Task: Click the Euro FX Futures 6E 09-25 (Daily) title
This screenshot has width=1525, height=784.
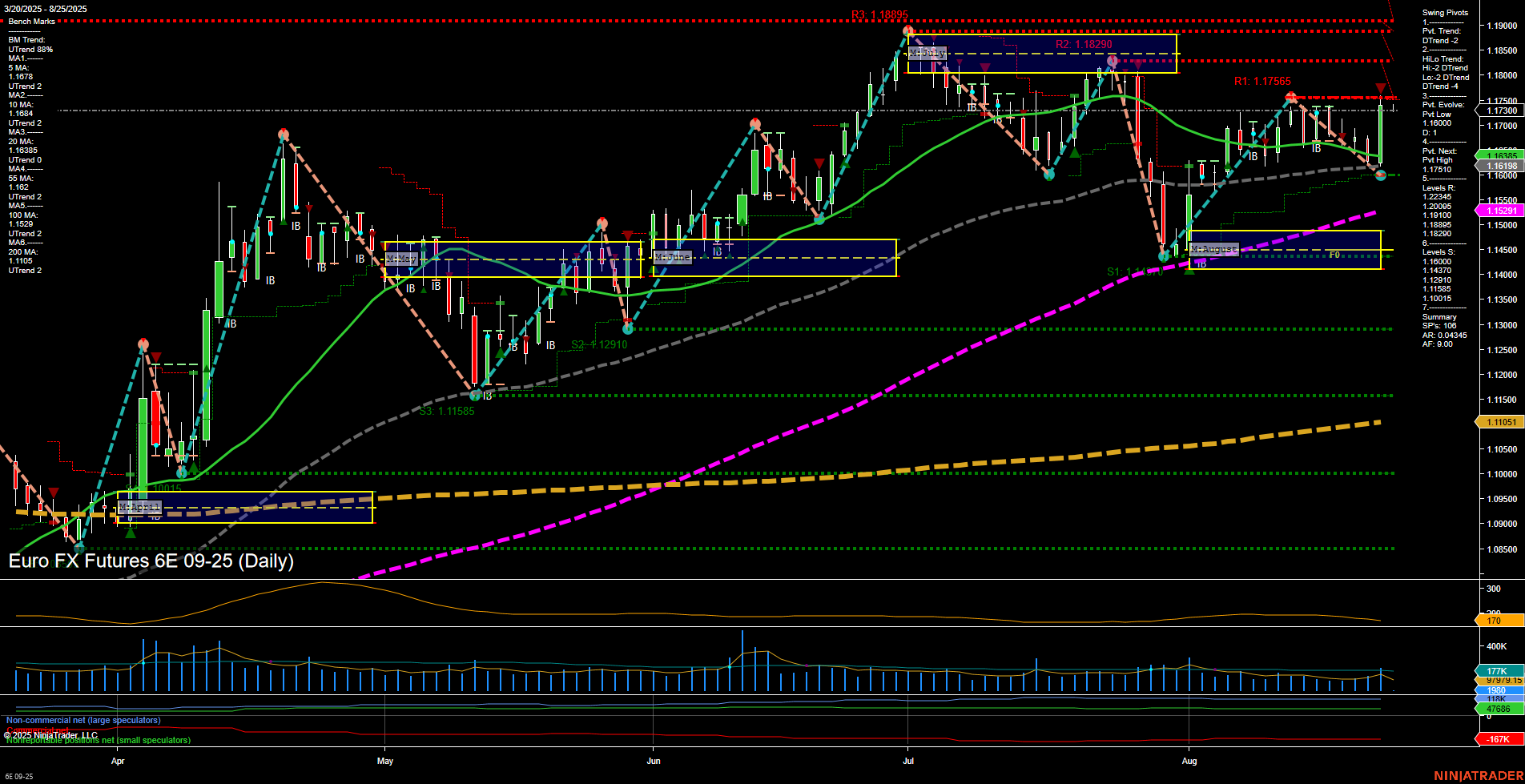Action: point(152,562)
